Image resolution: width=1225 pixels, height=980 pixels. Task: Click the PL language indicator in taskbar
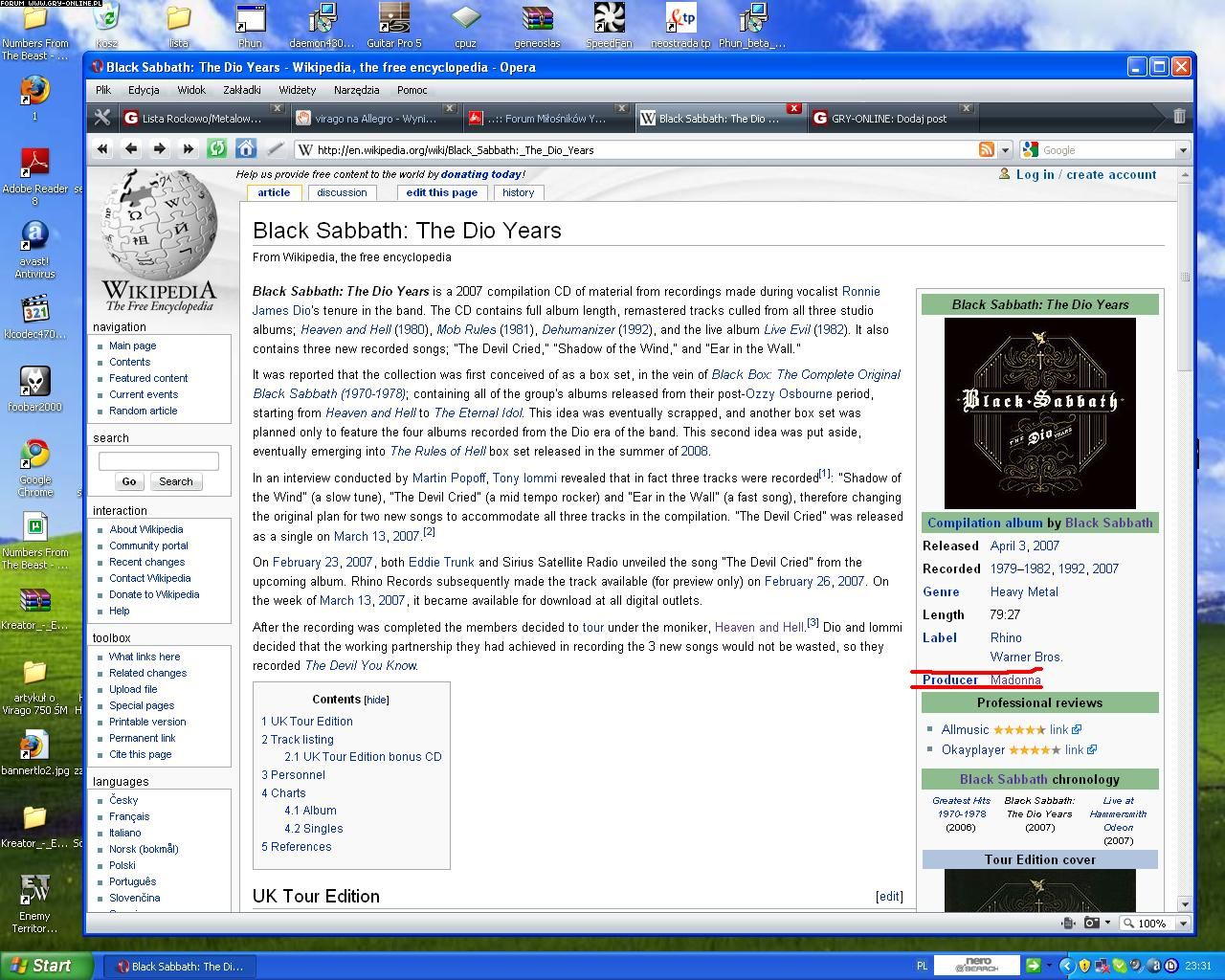click(923, 966)
